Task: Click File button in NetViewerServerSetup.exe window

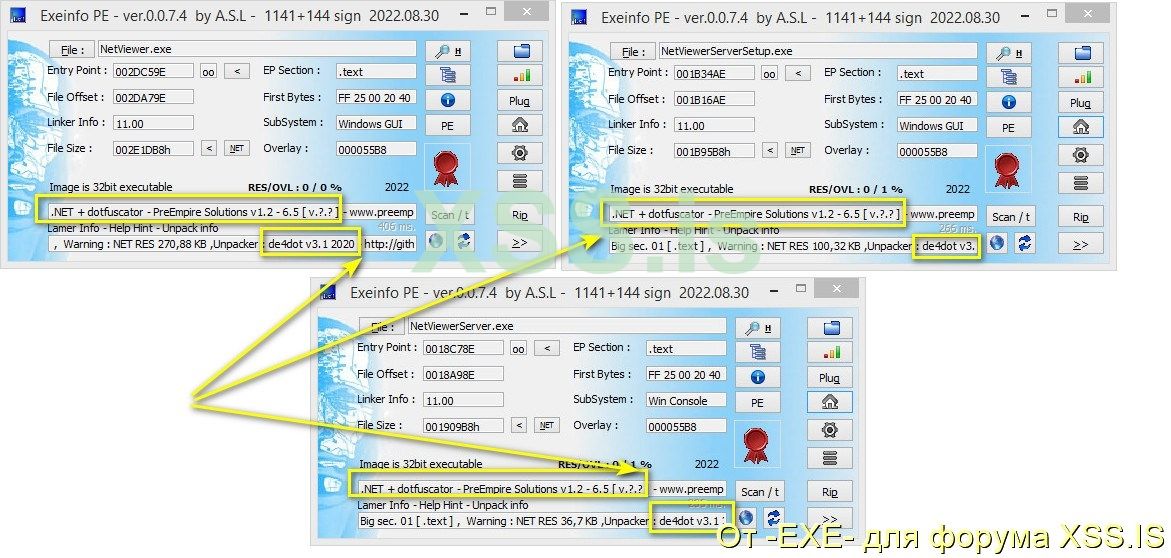Action: (633, 52)
